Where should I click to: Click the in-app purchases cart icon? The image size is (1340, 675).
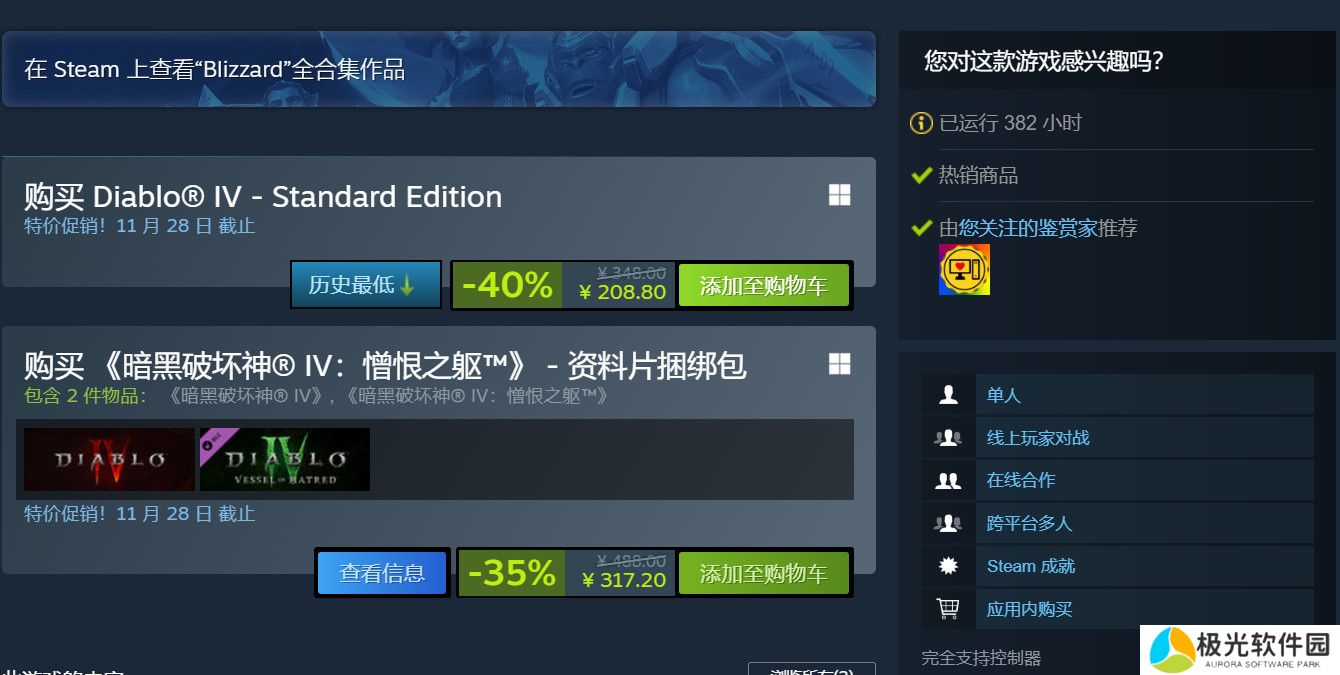coord(948,608)
